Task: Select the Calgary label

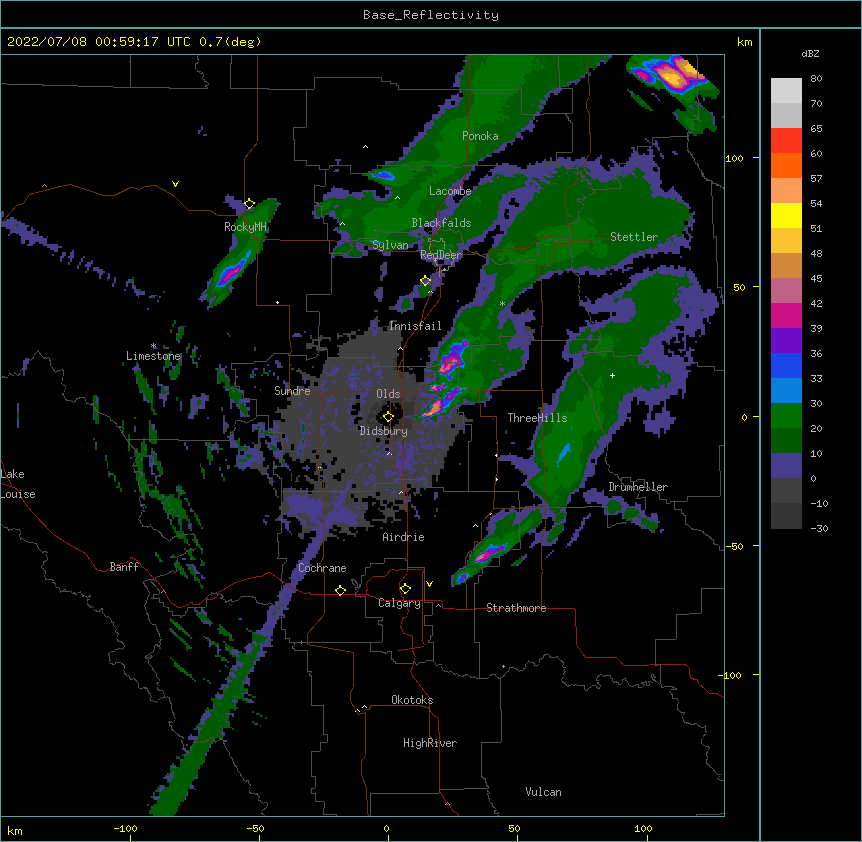Action: [x=399, y=603]
